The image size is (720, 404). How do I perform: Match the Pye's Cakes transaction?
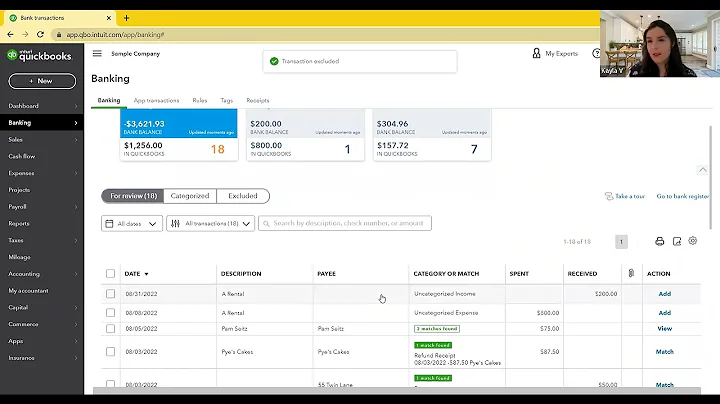point(664,352)
